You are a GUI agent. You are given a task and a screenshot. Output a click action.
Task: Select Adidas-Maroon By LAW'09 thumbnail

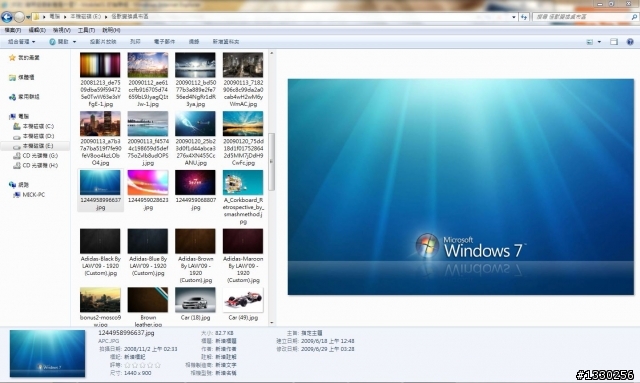point(243,241)
